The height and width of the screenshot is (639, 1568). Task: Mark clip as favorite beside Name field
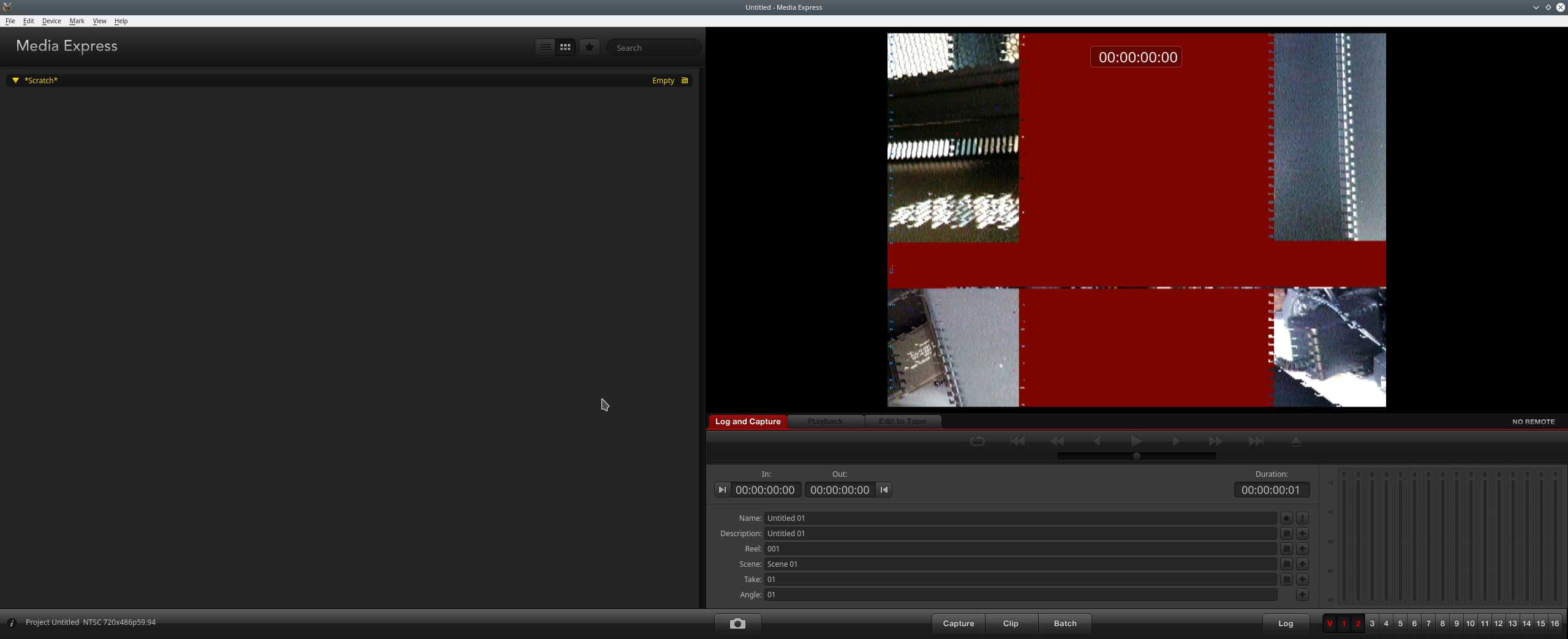coord(1286,518)
